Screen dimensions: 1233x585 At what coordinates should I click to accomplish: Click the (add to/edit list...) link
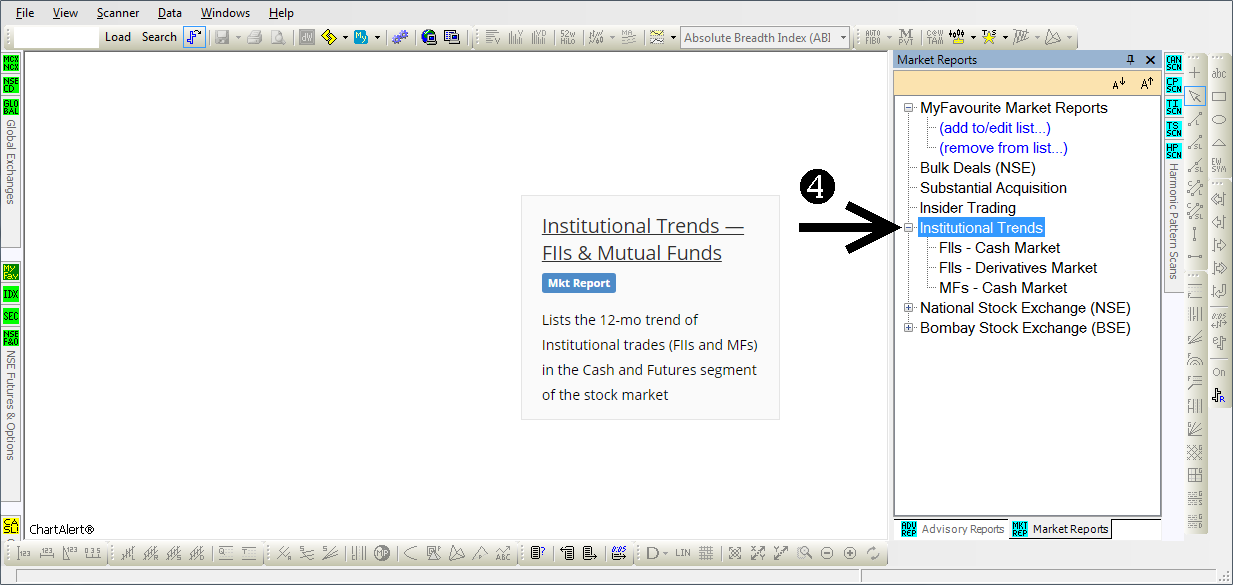(995, 128)
